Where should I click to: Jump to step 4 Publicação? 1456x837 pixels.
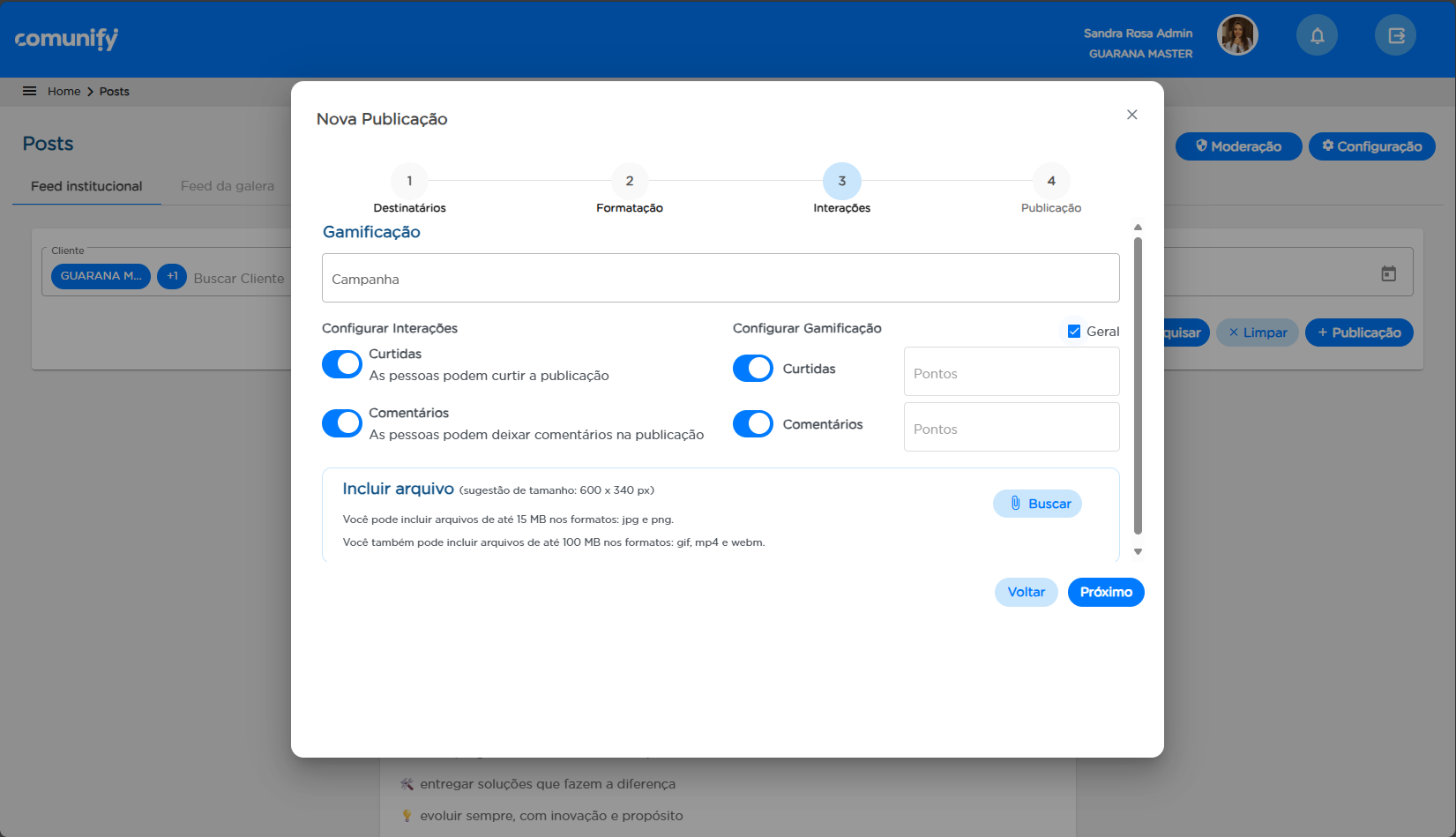pos(1050,182)
